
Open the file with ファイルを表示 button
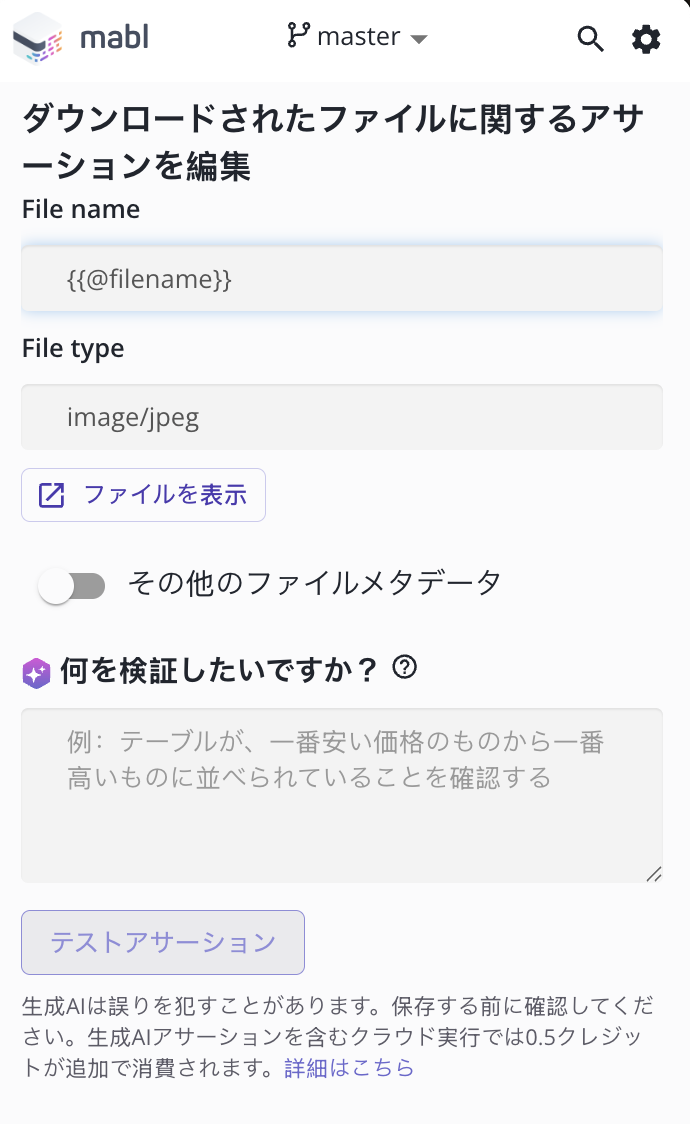pyautogui.click(x=143, y=494)
